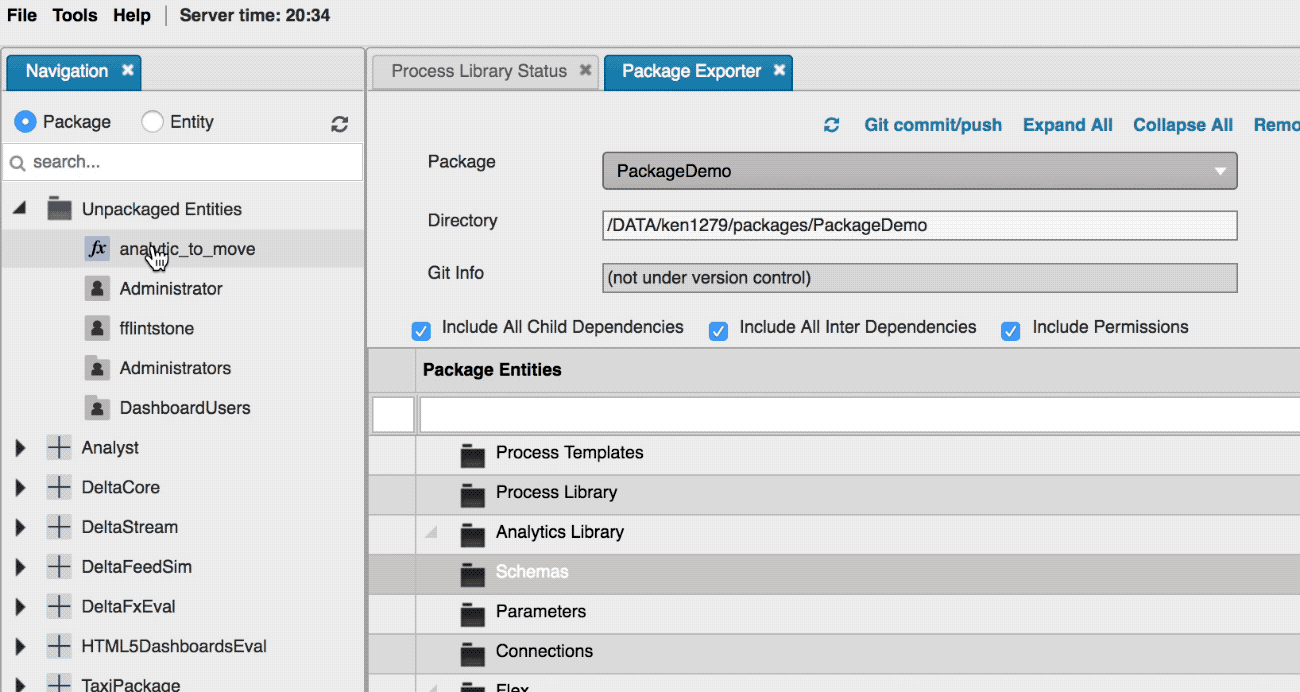The width and height of the screenshot is (1300, 692).
Task: Click the Package Entities column header
Action: (x=858, y=370)
